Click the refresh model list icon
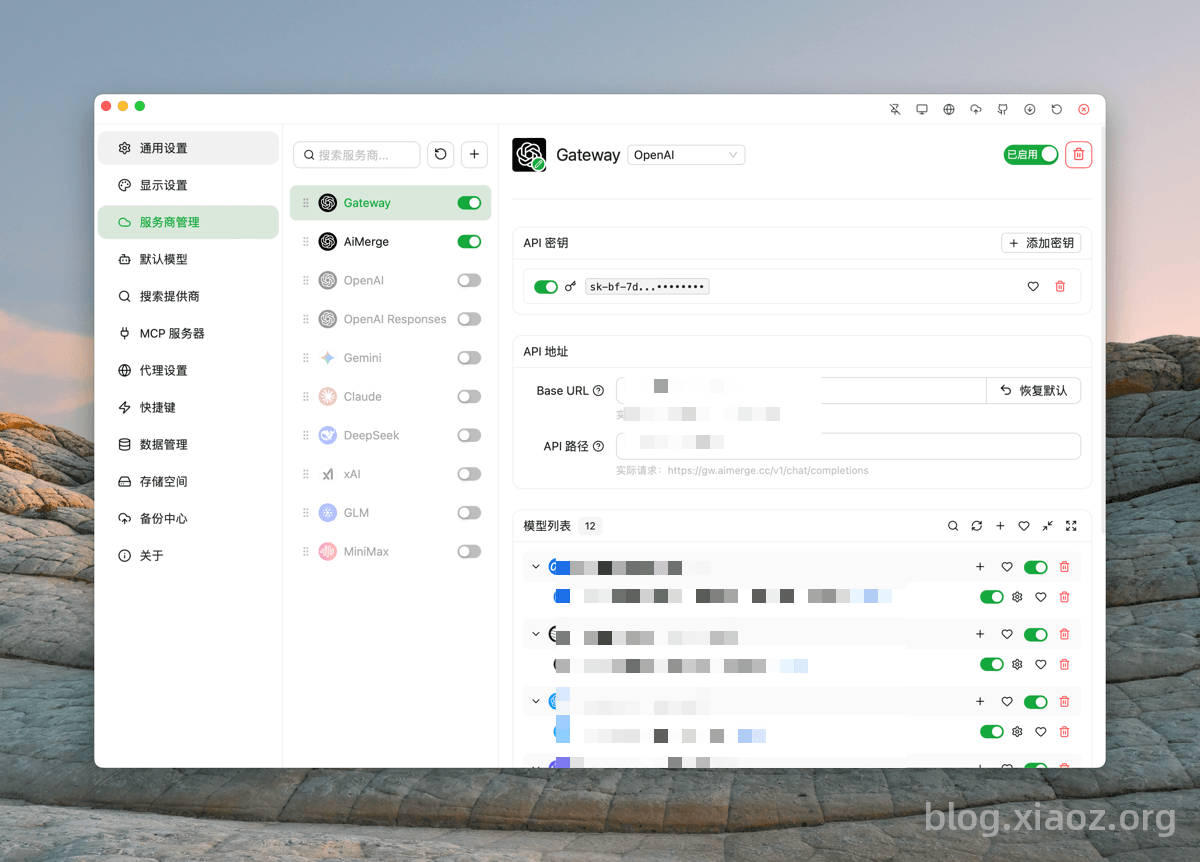The image size is (1200, 862). pos(977,526)
